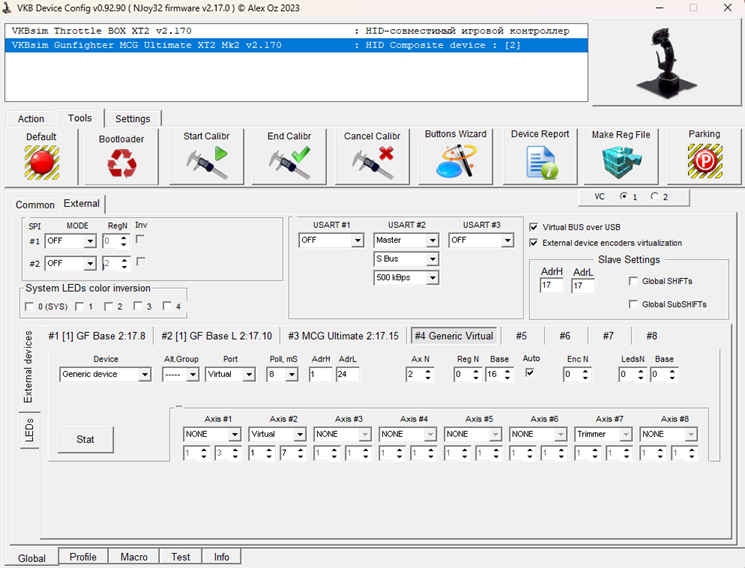The image size is (745, 568).
Task: Open the Alt.Group dropdown
Action: pos(192,375)
